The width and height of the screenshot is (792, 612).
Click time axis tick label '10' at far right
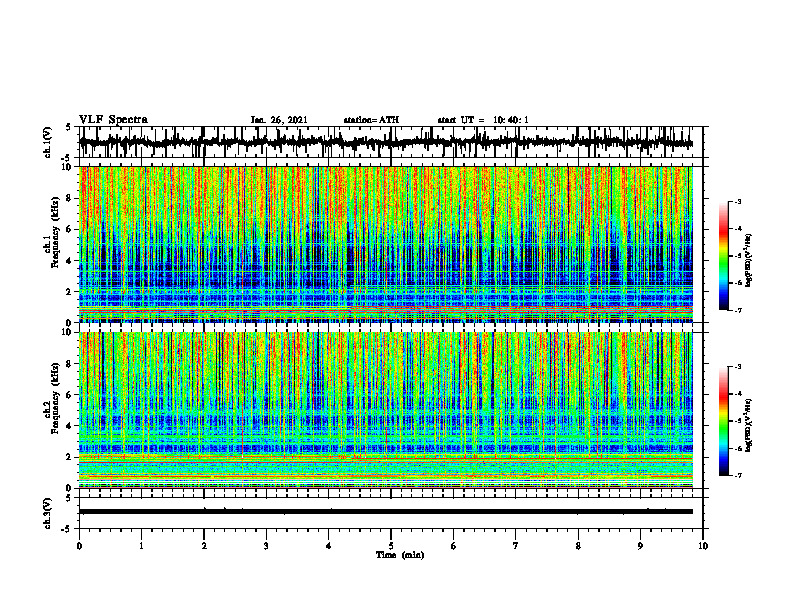(x=703, y=546)
